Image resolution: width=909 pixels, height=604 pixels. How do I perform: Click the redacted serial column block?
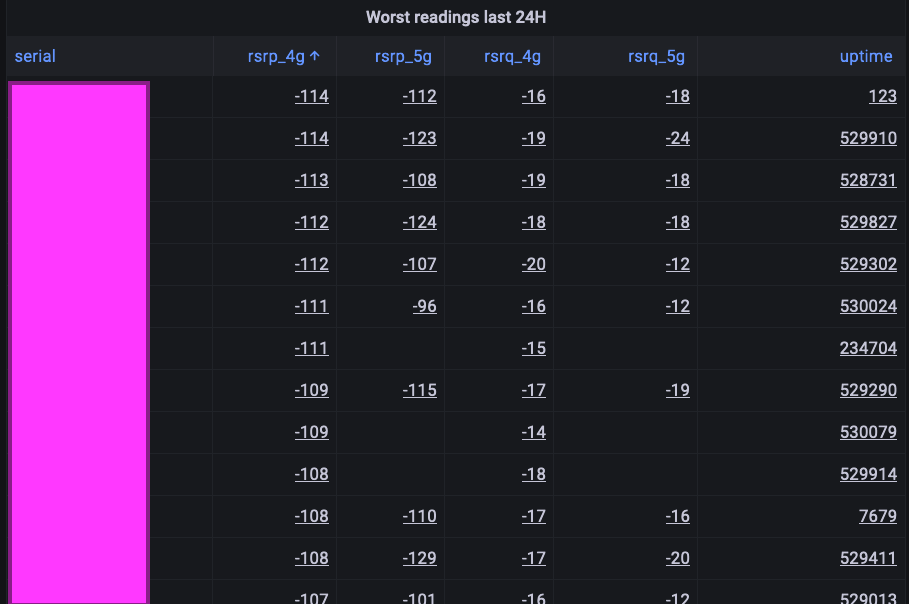(x=79, y=343)
